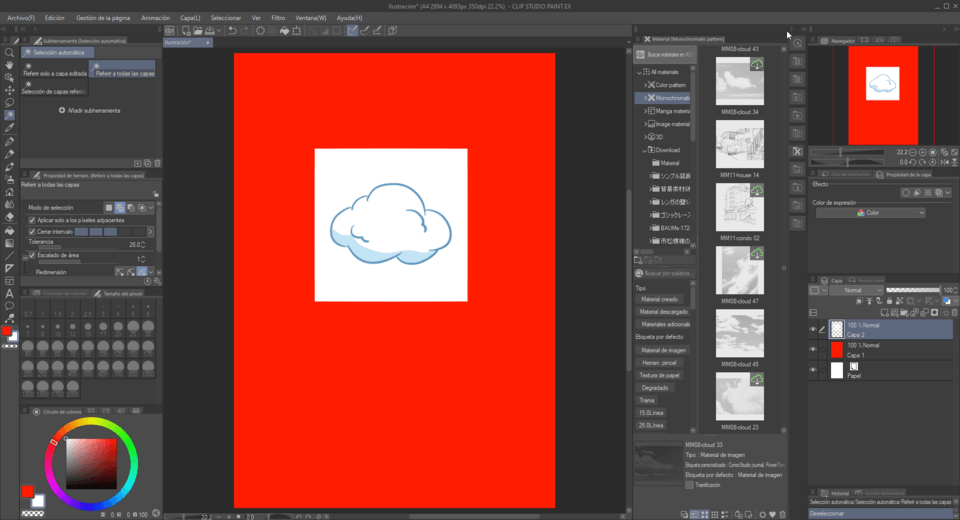Click the color wheel hue ring
The height and width of the screenshot is (520, 960).
pyautogui.click(x=91, y=423)
